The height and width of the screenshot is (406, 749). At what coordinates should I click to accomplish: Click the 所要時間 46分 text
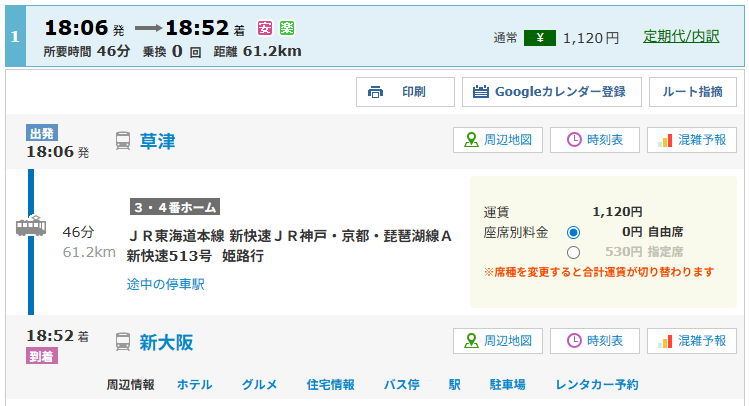coord(87,52)
